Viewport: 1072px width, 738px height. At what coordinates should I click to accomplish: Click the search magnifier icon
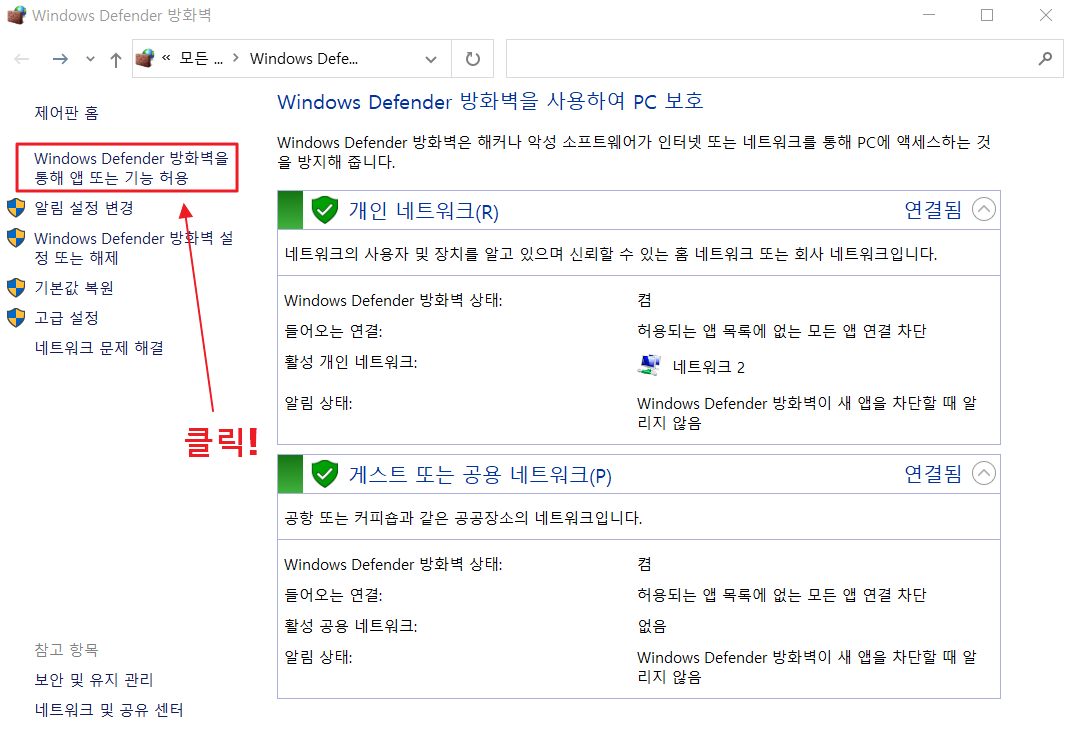(1045, 58)
